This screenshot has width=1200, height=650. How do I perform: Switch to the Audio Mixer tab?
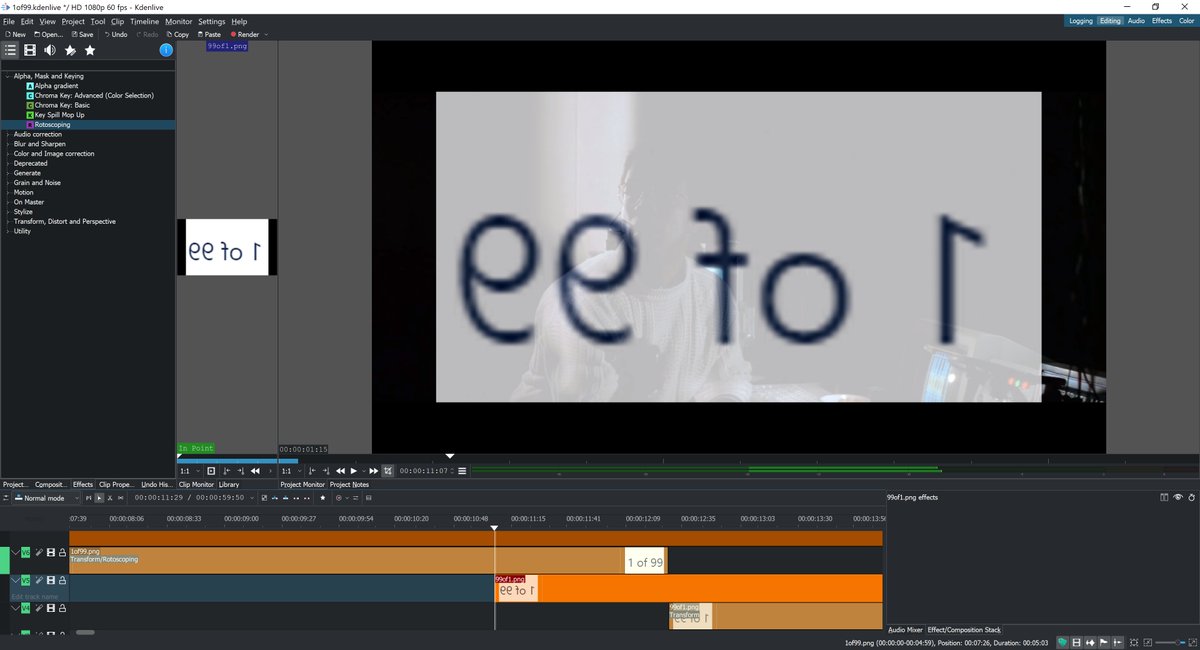tap(905, 630)
